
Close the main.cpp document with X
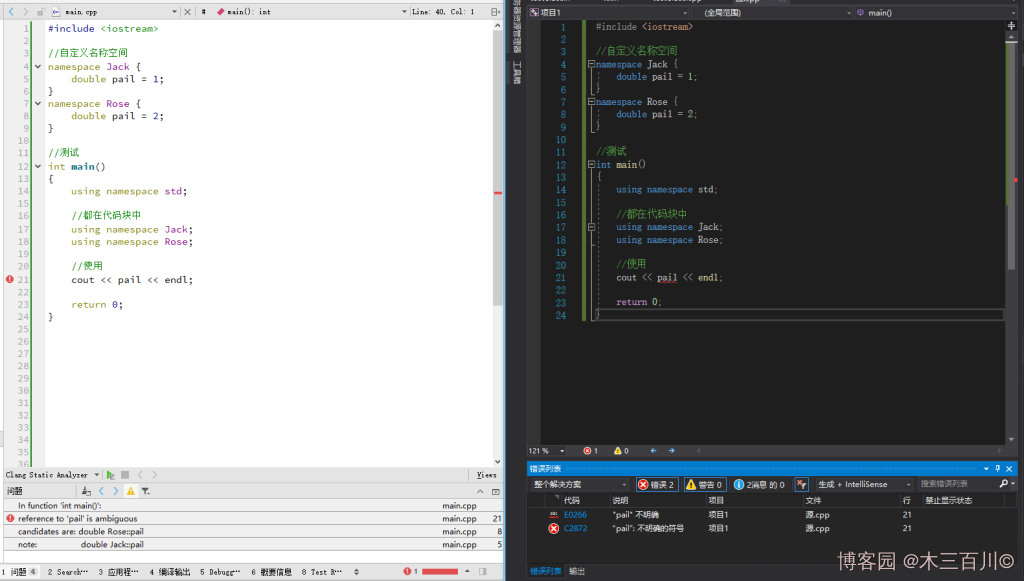click(x=186, y=12)
